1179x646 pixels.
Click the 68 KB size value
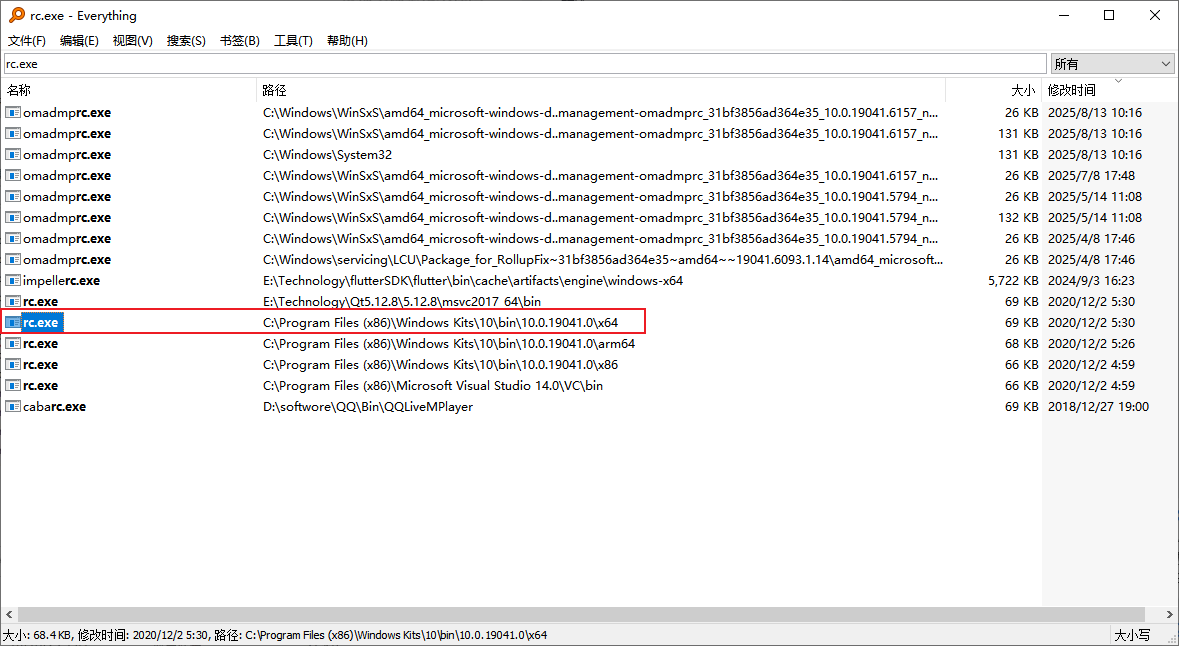click(1022, 344)
